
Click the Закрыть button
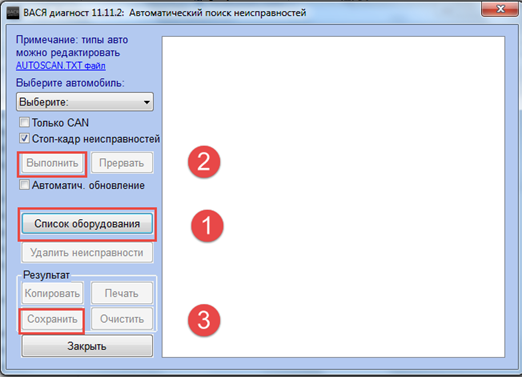point(87,346)
